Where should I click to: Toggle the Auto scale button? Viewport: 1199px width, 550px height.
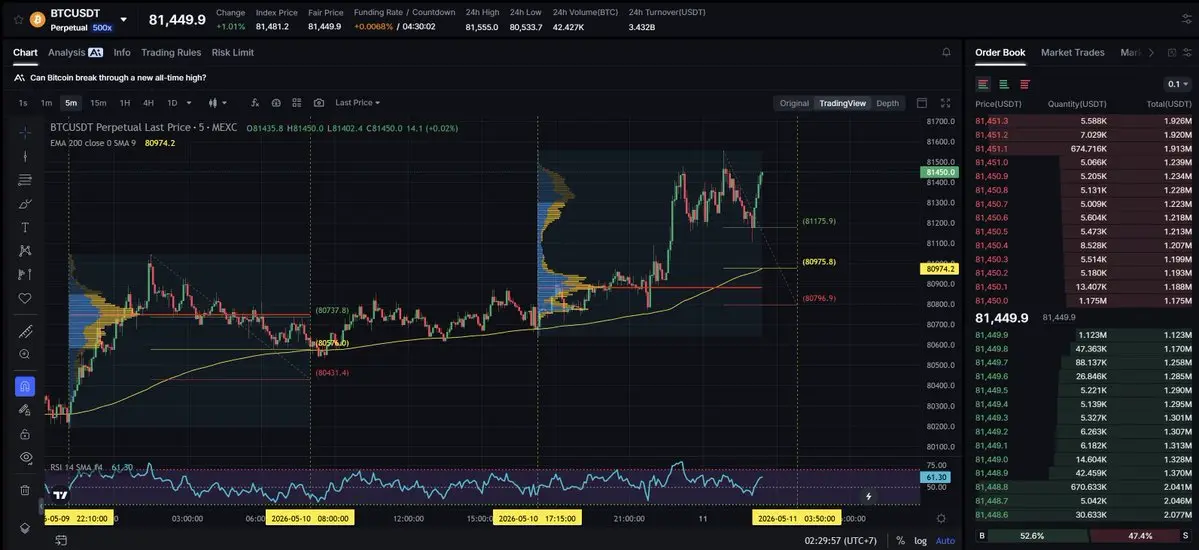945,541
